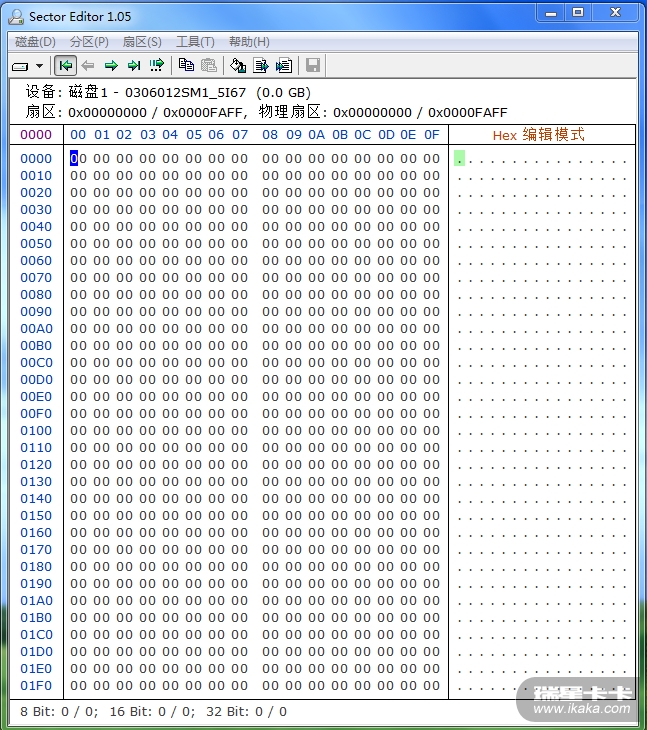The image size is (647, 730).
Task: Click the device name '0306012SM1_5I67'
Action: point(185,93)
